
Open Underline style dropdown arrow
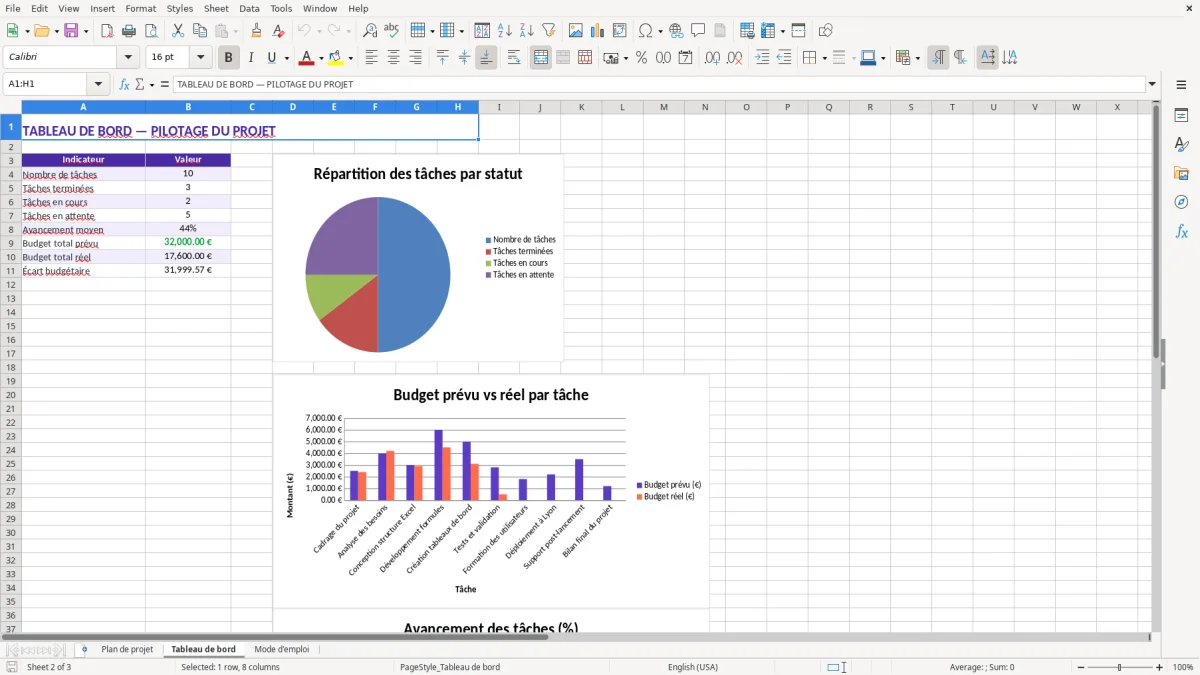(285, 58)
